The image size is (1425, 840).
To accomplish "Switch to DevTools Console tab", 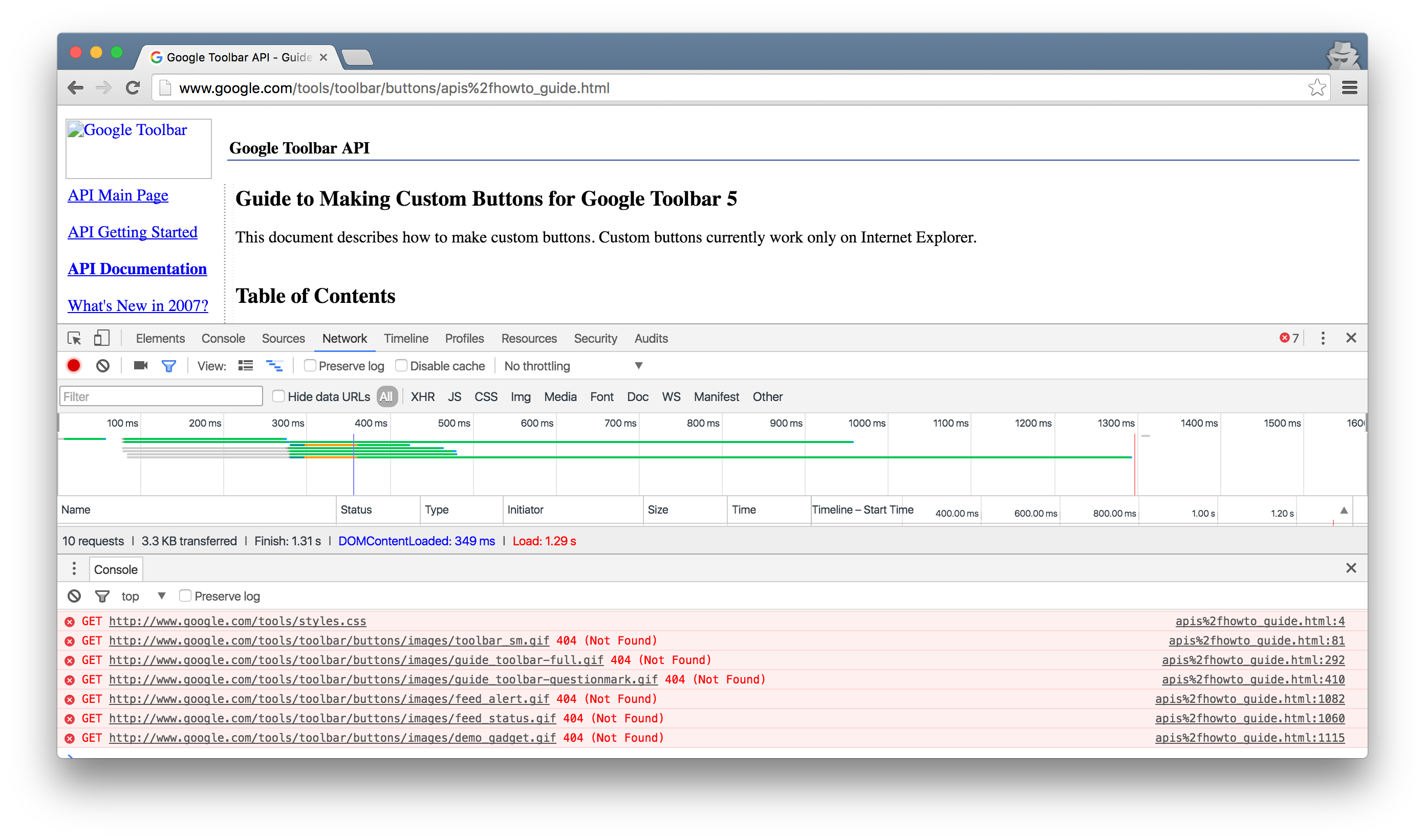I will coord(223,339).
